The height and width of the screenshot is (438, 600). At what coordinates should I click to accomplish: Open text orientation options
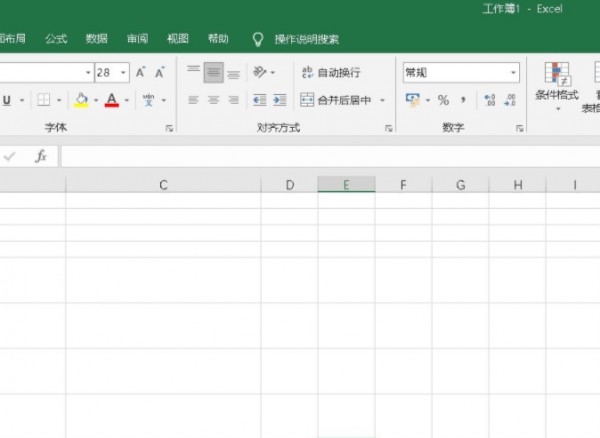point(260,72)
